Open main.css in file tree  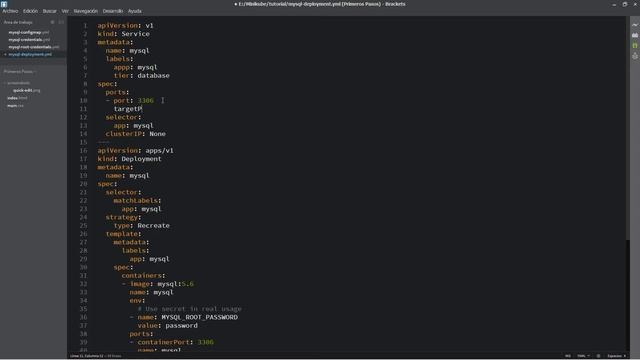pos(15,106)
